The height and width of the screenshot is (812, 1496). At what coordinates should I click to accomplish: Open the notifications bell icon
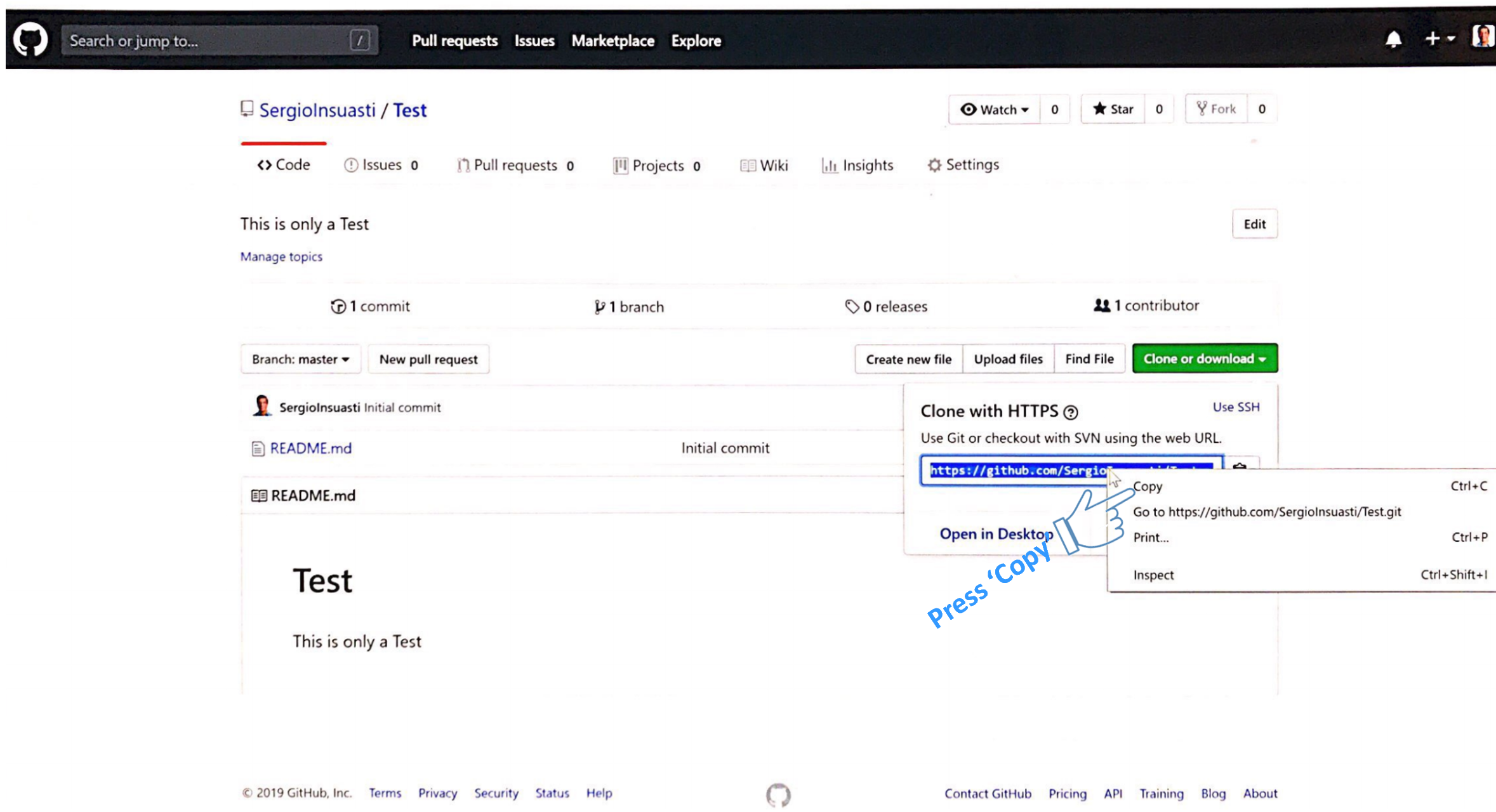[x=1393, y=40]
